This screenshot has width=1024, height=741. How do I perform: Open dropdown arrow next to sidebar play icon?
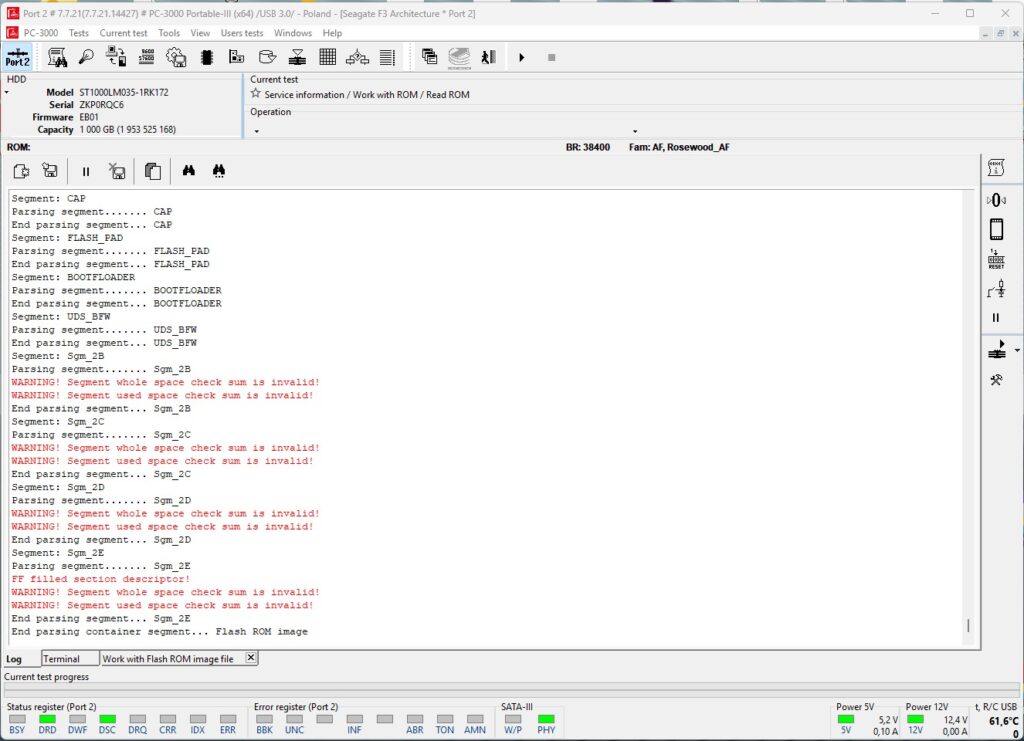[1017, 351]
